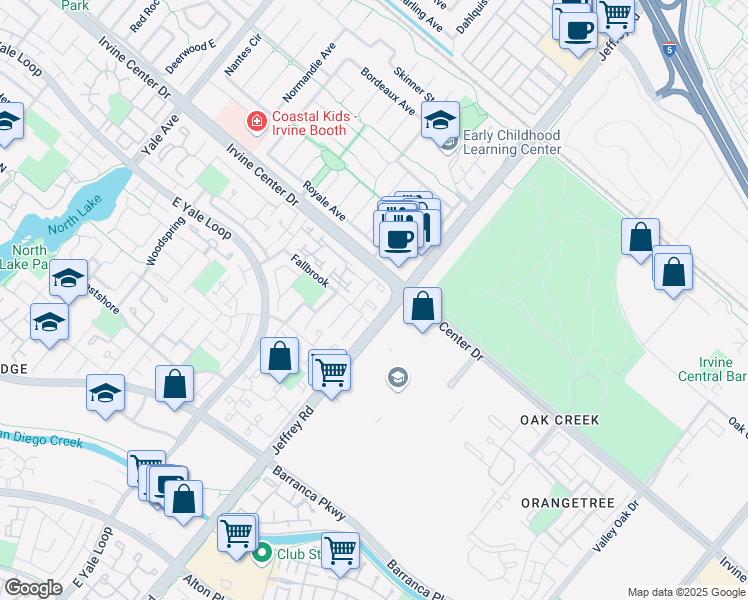Select grey university icon south of Center Dr

397,378
